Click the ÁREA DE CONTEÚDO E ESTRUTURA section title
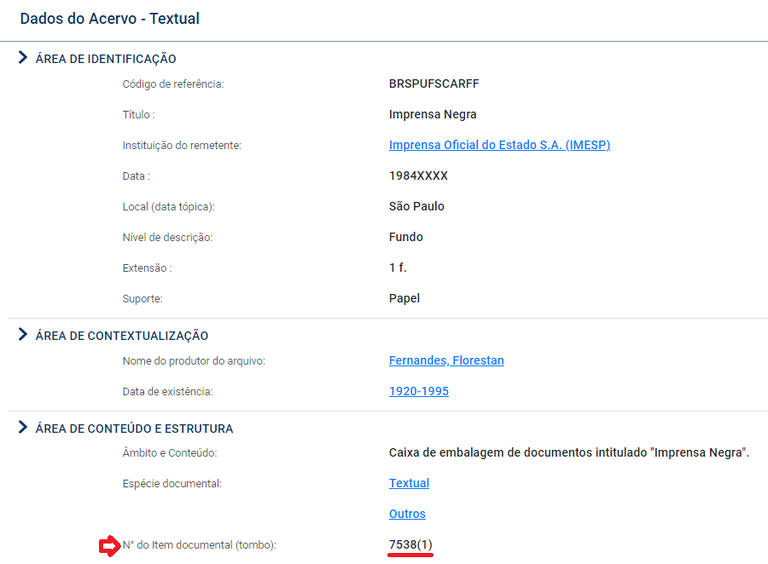Image resolution: width=768 pixels, height=564 pixels. point(134,428)
